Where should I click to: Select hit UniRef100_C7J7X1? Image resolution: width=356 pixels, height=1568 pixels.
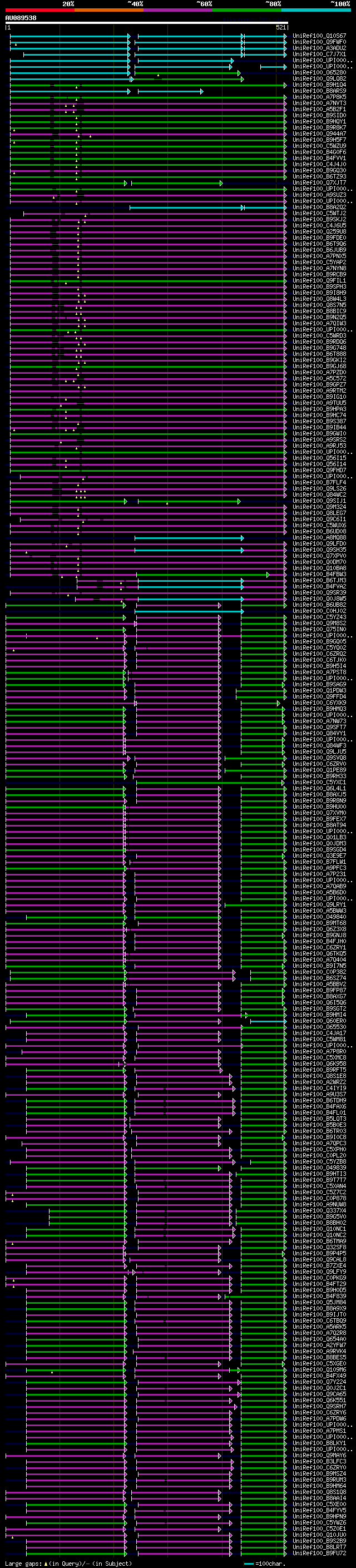click(x=319, y=54)
